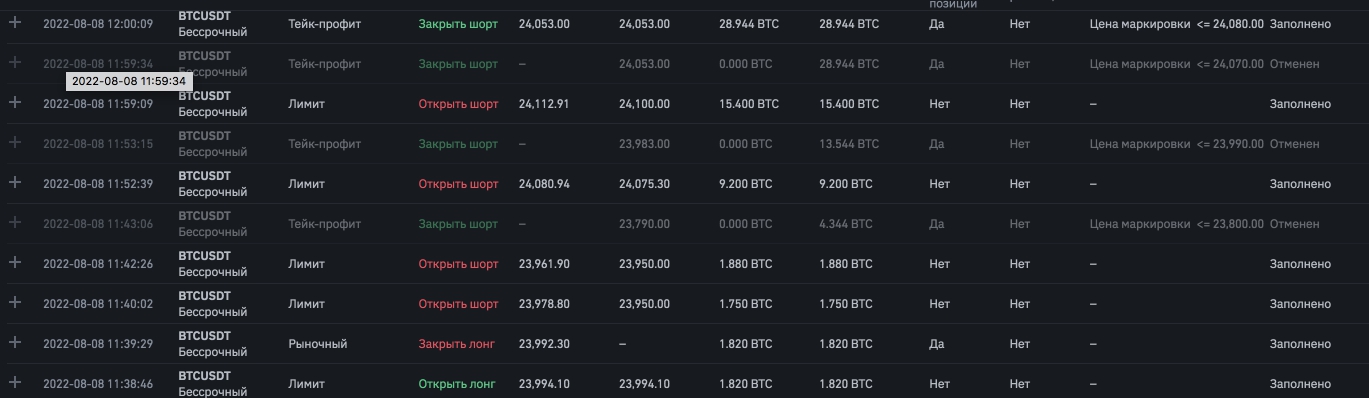Screen dimensions: 1369x398
Task: Click the 24,112.91 fill price cell
Action: click(x=544, y=104)
